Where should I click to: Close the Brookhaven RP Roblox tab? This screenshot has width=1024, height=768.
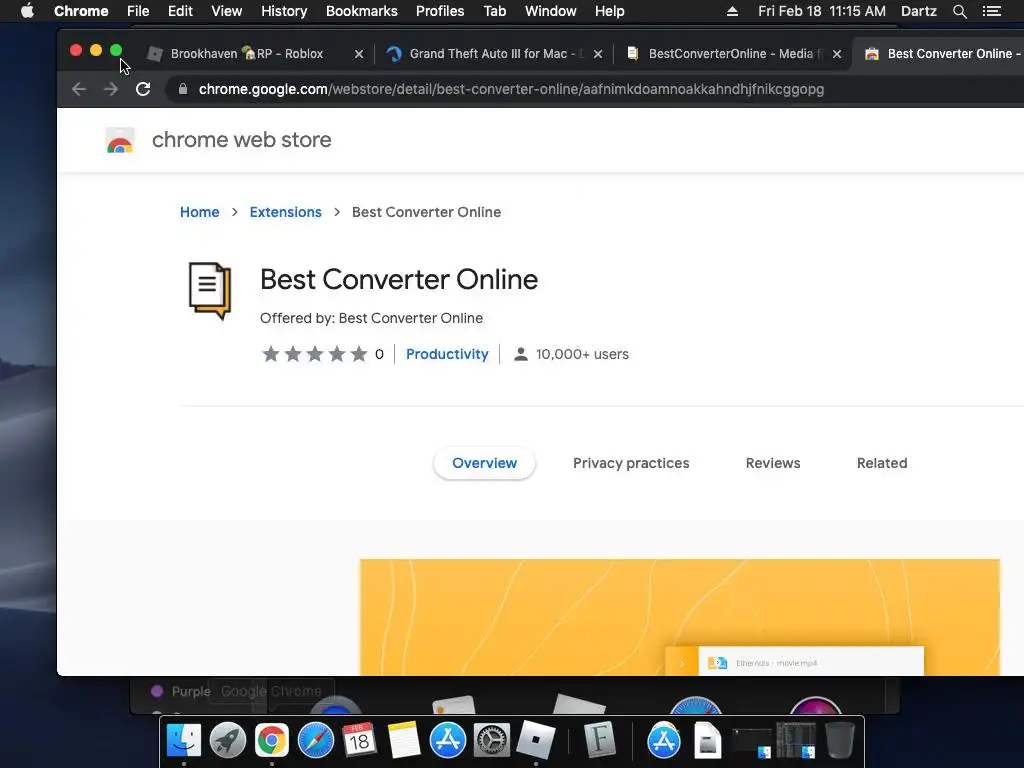pos(359,54)
